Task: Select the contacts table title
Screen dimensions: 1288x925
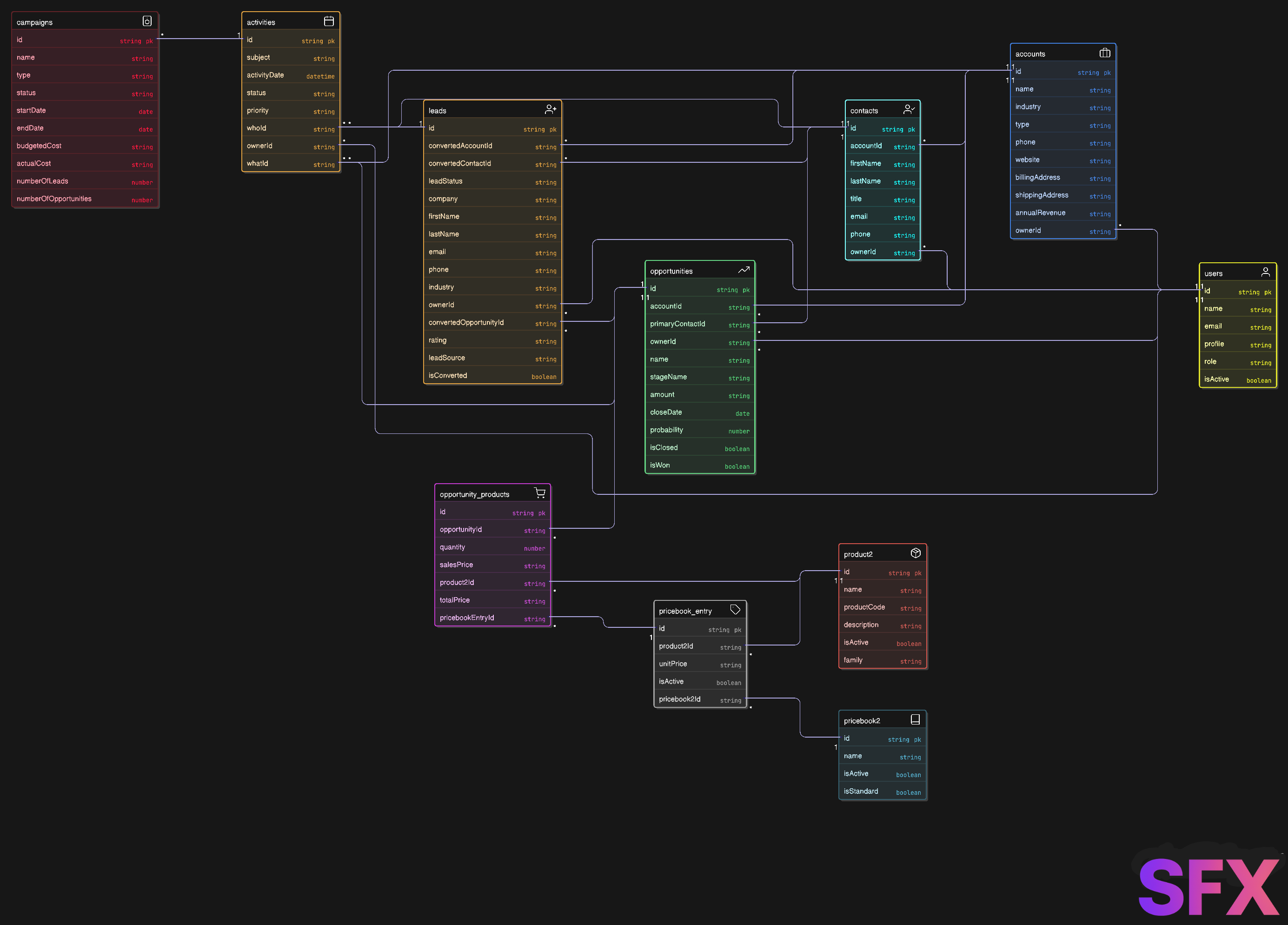Action: 864,111
